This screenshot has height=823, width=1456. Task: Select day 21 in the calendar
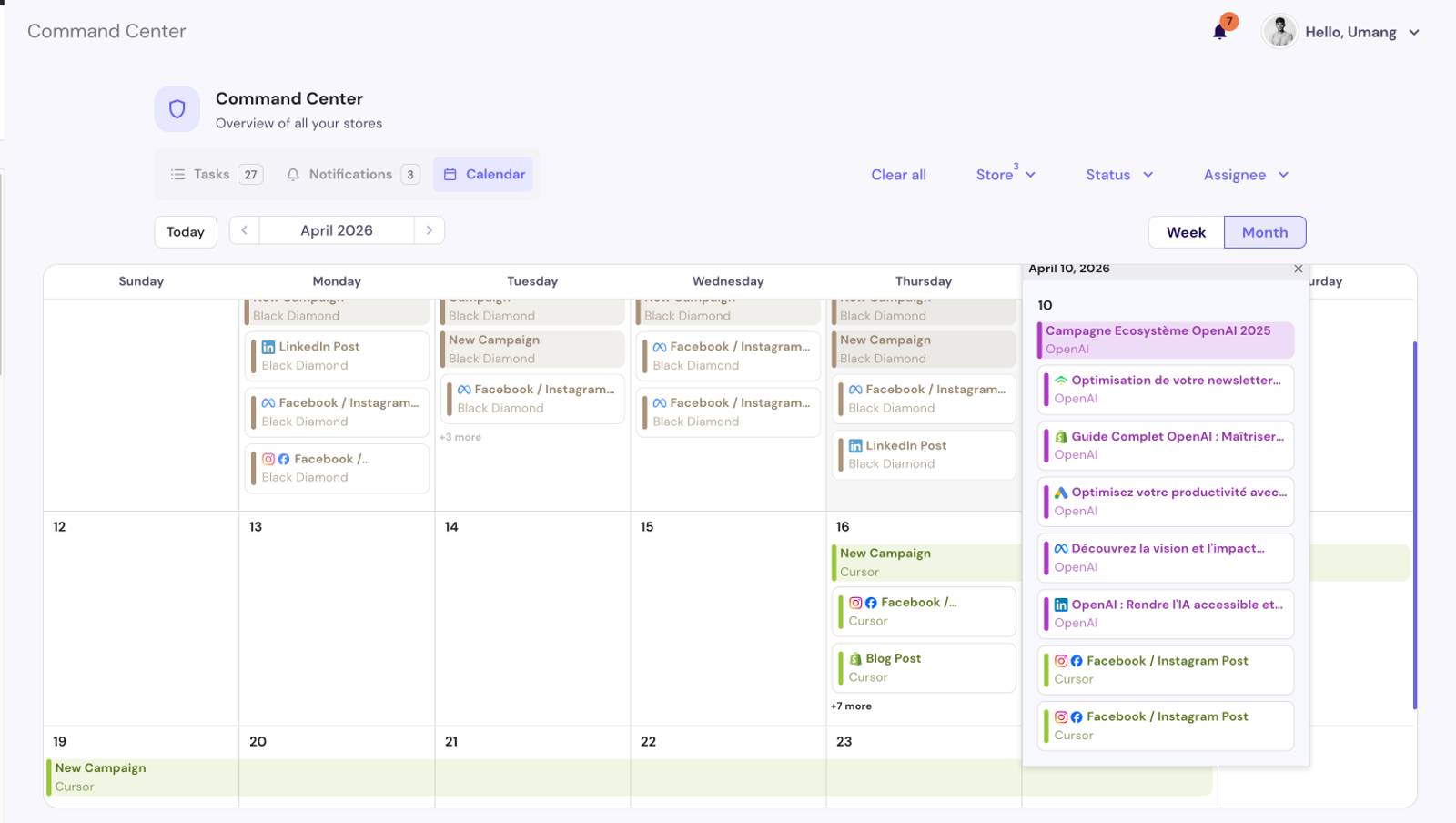pyautogui.click(x=451, y=742)
